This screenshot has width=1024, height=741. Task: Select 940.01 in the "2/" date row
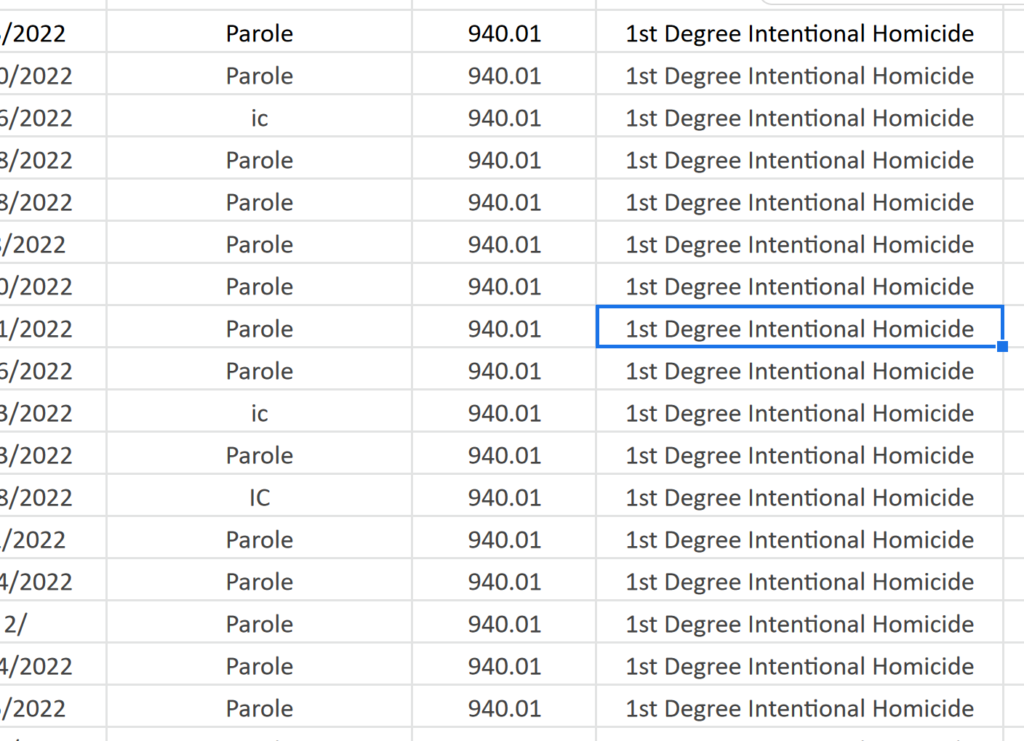504,624
